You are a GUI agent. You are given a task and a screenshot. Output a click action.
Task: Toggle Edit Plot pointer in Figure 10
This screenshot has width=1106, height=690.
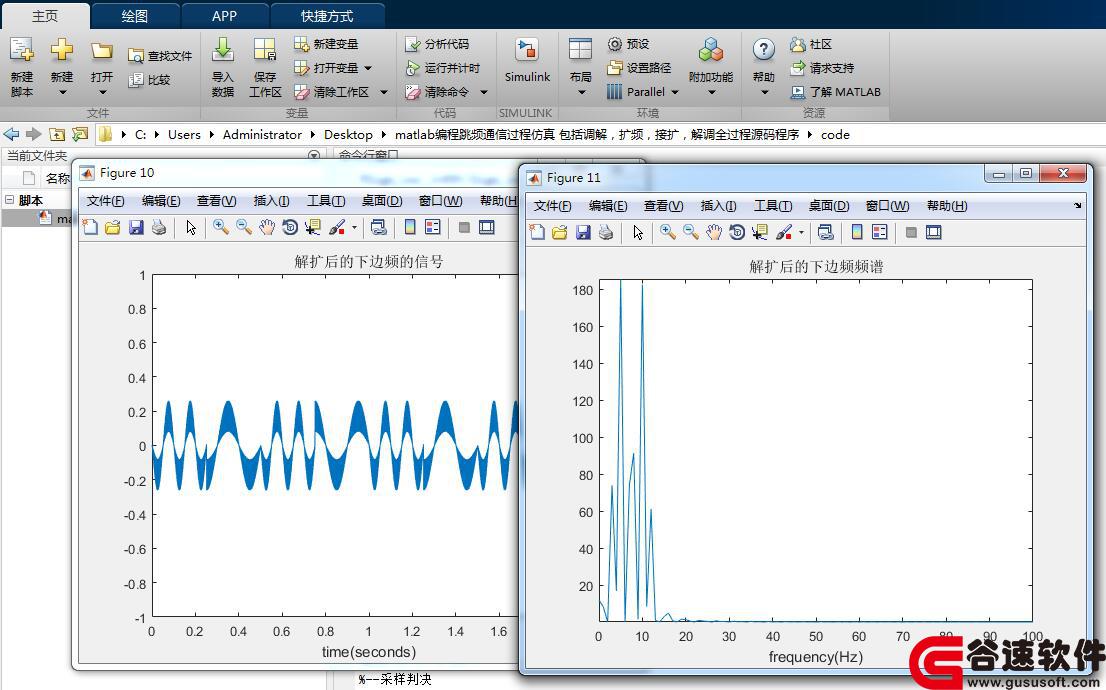[x=191, y=227]
